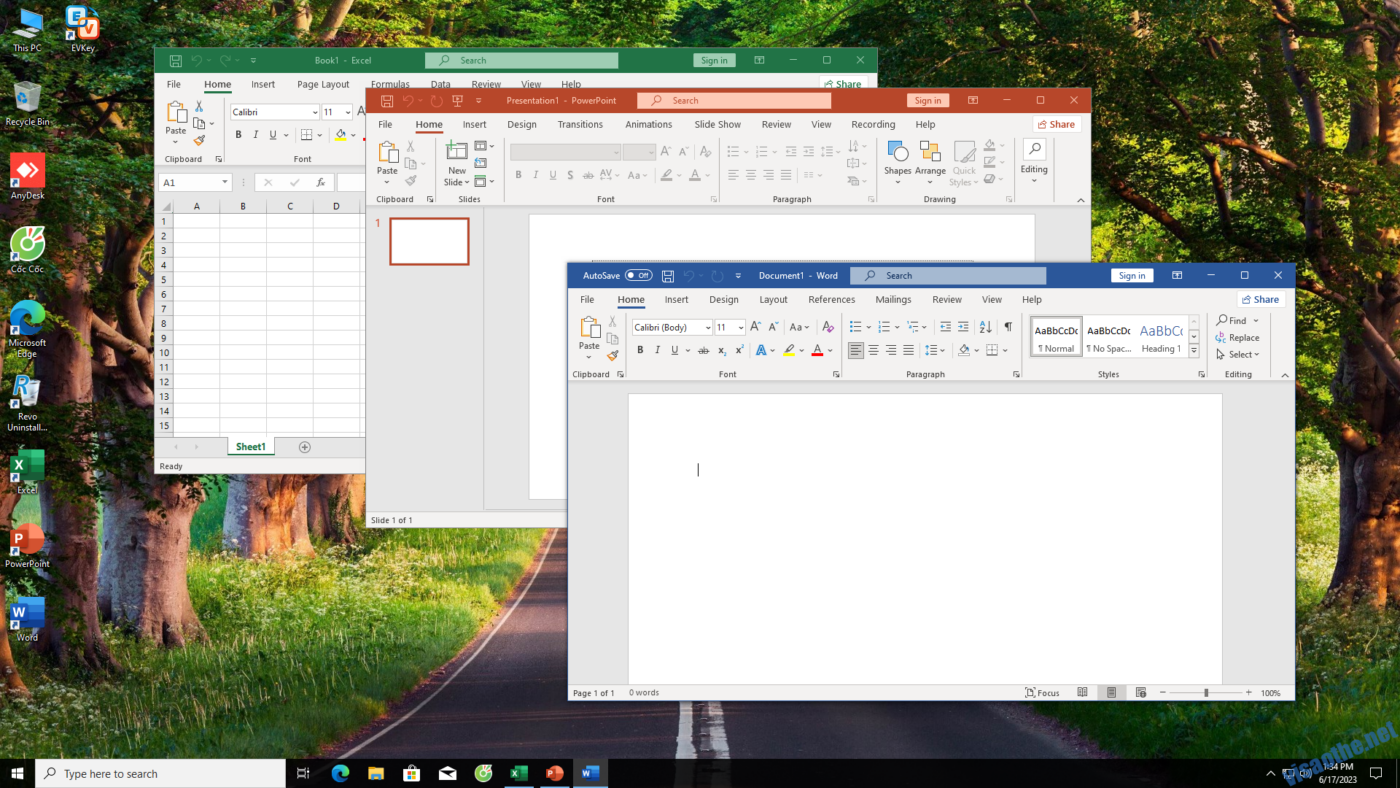Open Focus mode in Word status bar
This screenshot has width=1400, height=788.
click(x=1042, y=693)
